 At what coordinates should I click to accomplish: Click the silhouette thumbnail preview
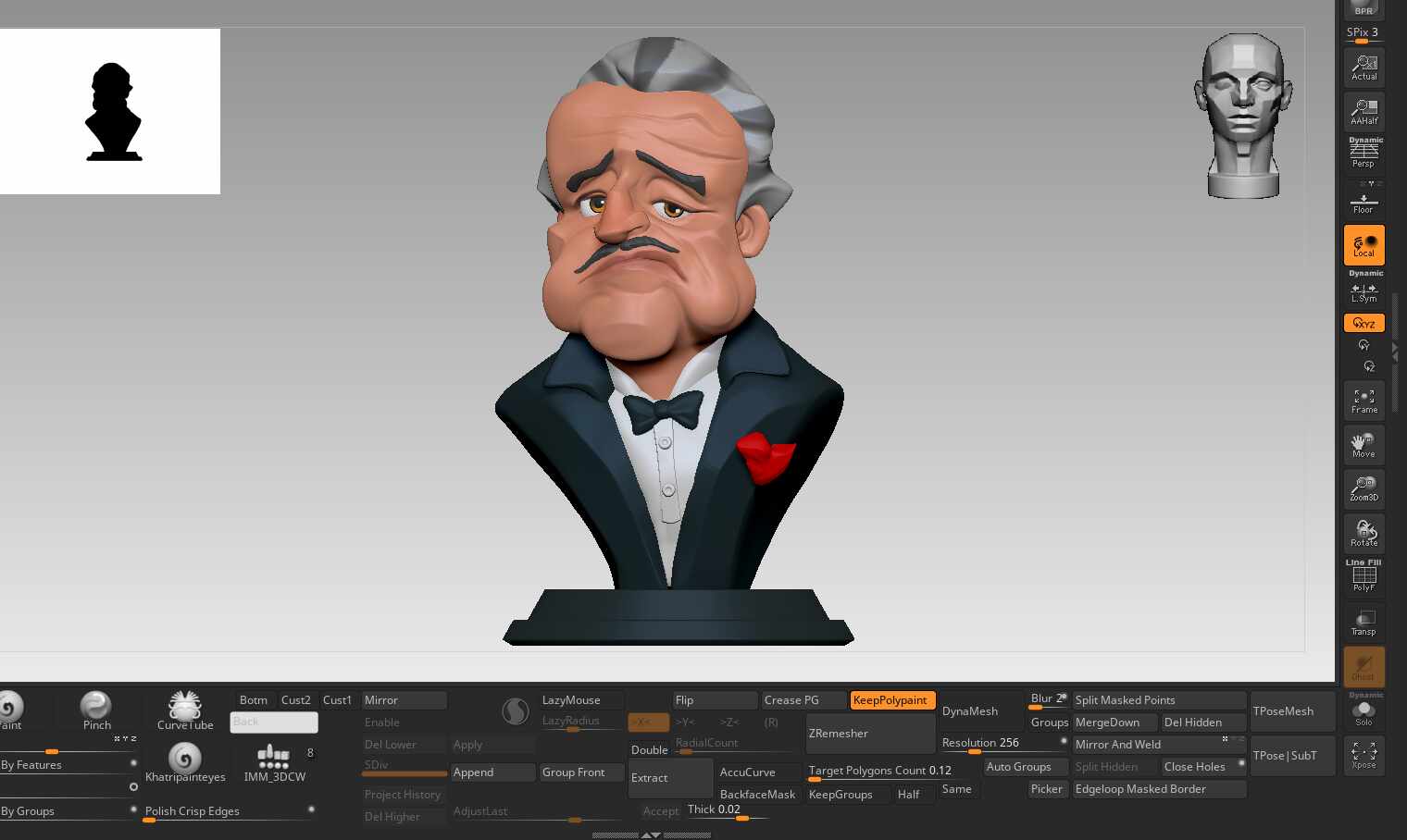click(110, 111)
